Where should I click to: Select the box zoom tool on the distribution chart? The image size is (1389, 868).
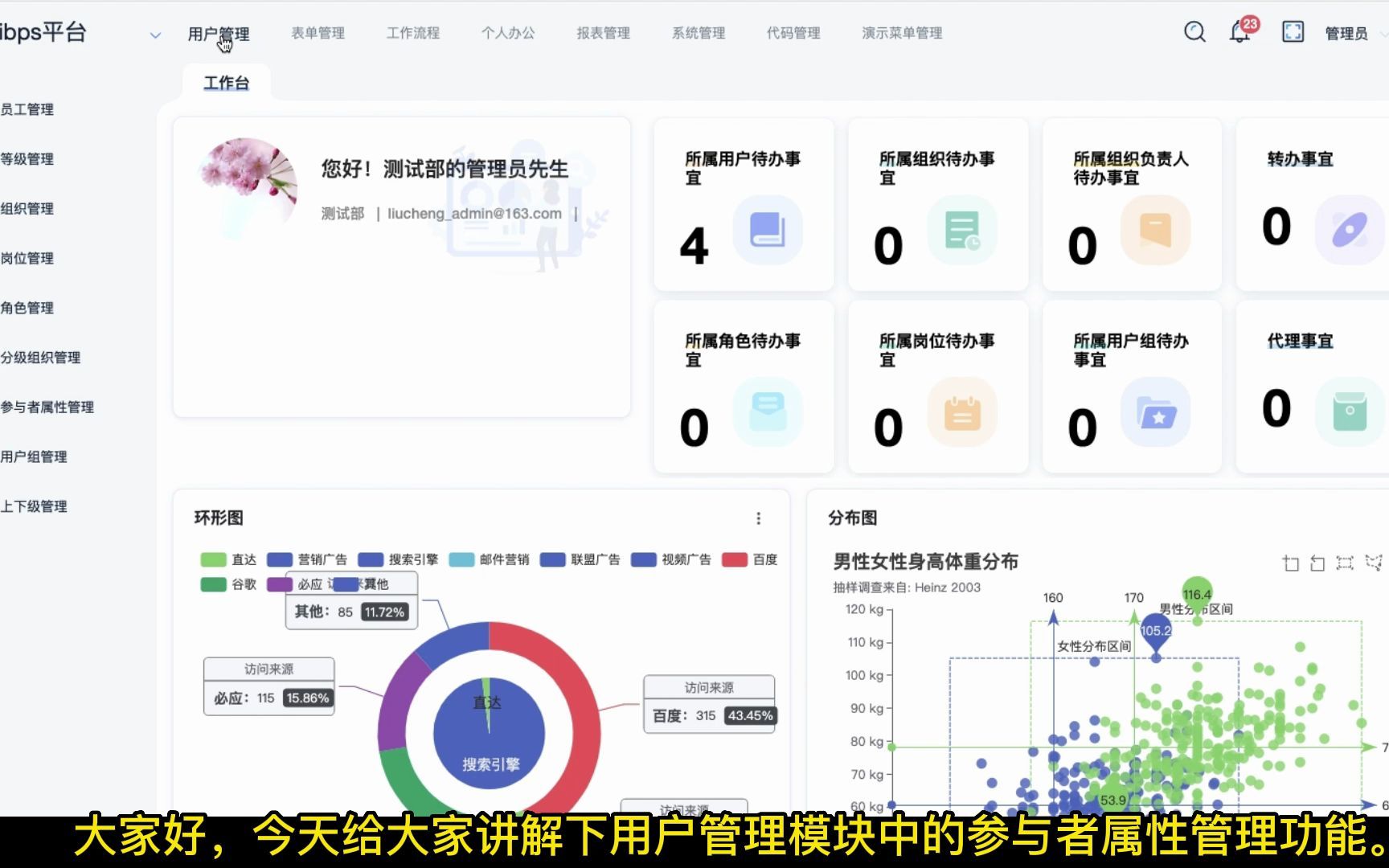tap(1291, 563)
